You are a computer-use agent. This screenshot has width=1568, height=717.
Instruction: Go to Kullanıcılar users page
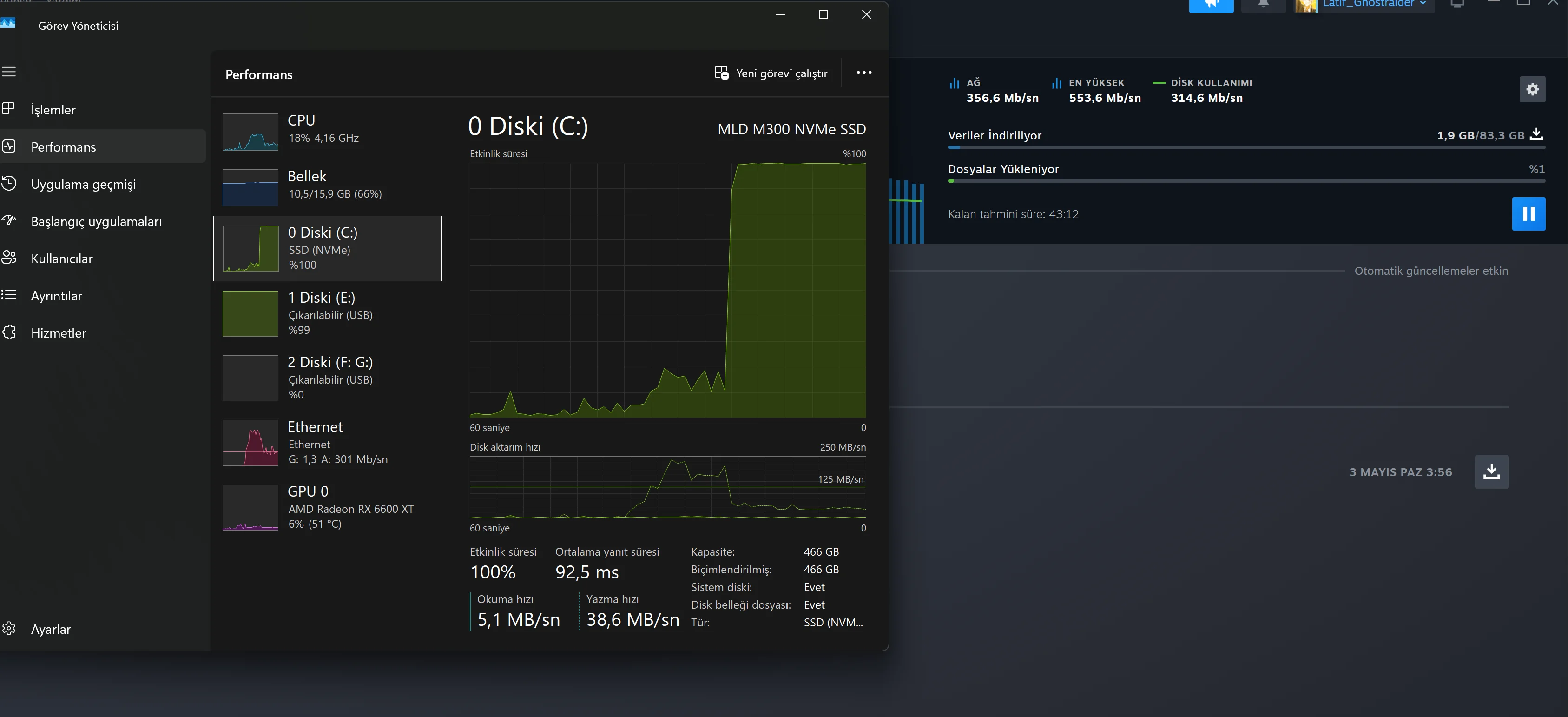[61, 258]
